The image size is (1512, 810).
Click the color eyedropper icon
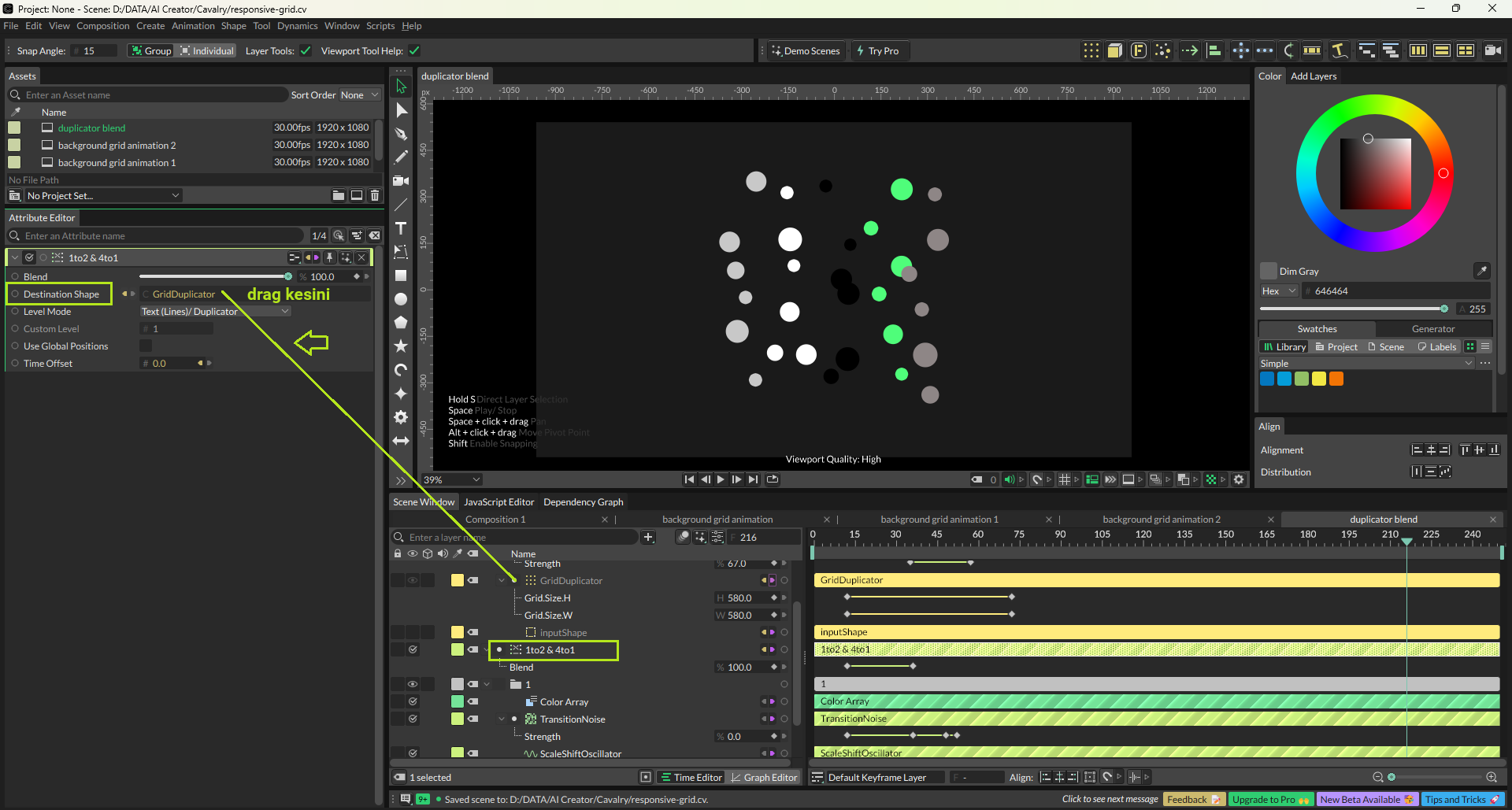point(1481,271)
